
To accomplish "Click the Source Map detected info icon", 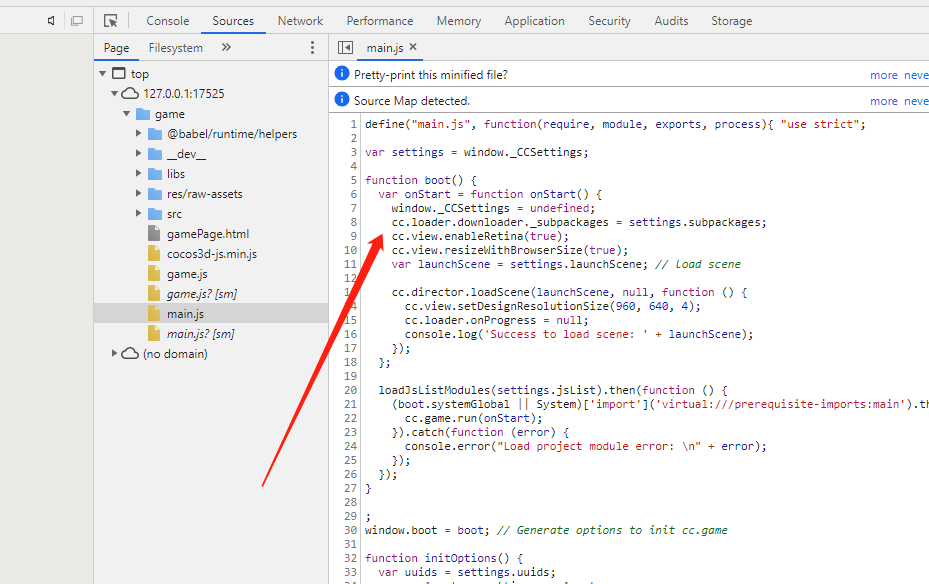I will [342, 100].
